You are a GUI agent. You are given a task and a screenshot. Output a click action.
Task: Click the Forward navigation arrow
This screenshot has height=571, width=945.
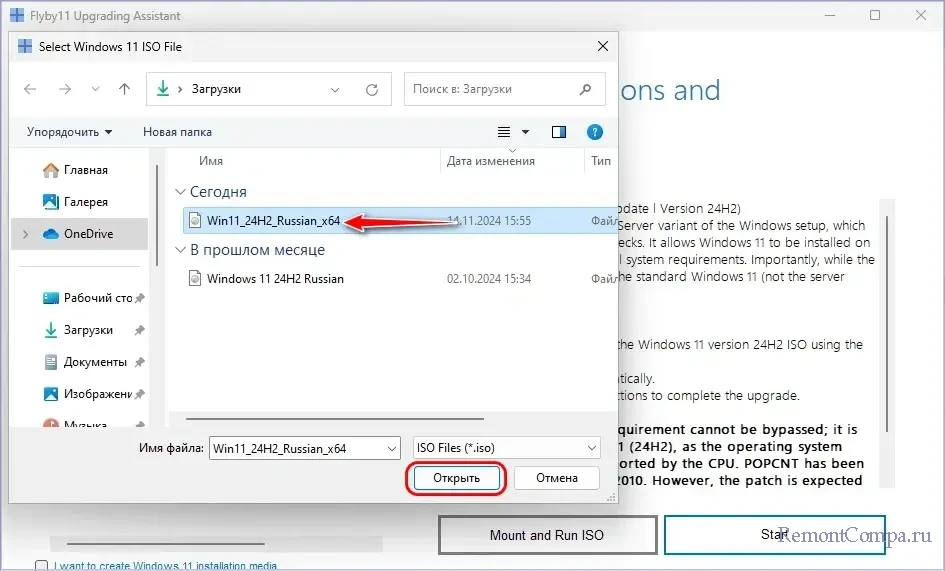pyautogui.click(x=65, y=89)
